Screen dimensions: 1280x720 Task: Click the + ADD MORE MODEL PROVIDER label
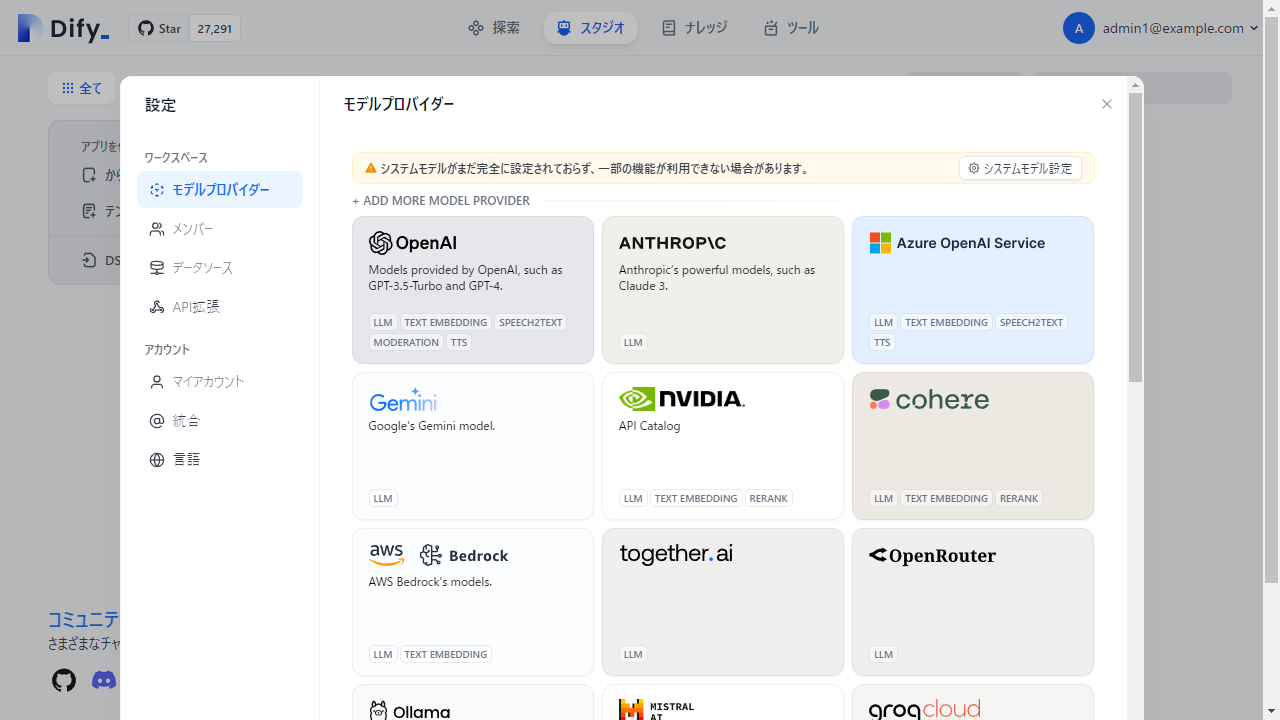tap(441, 201)
